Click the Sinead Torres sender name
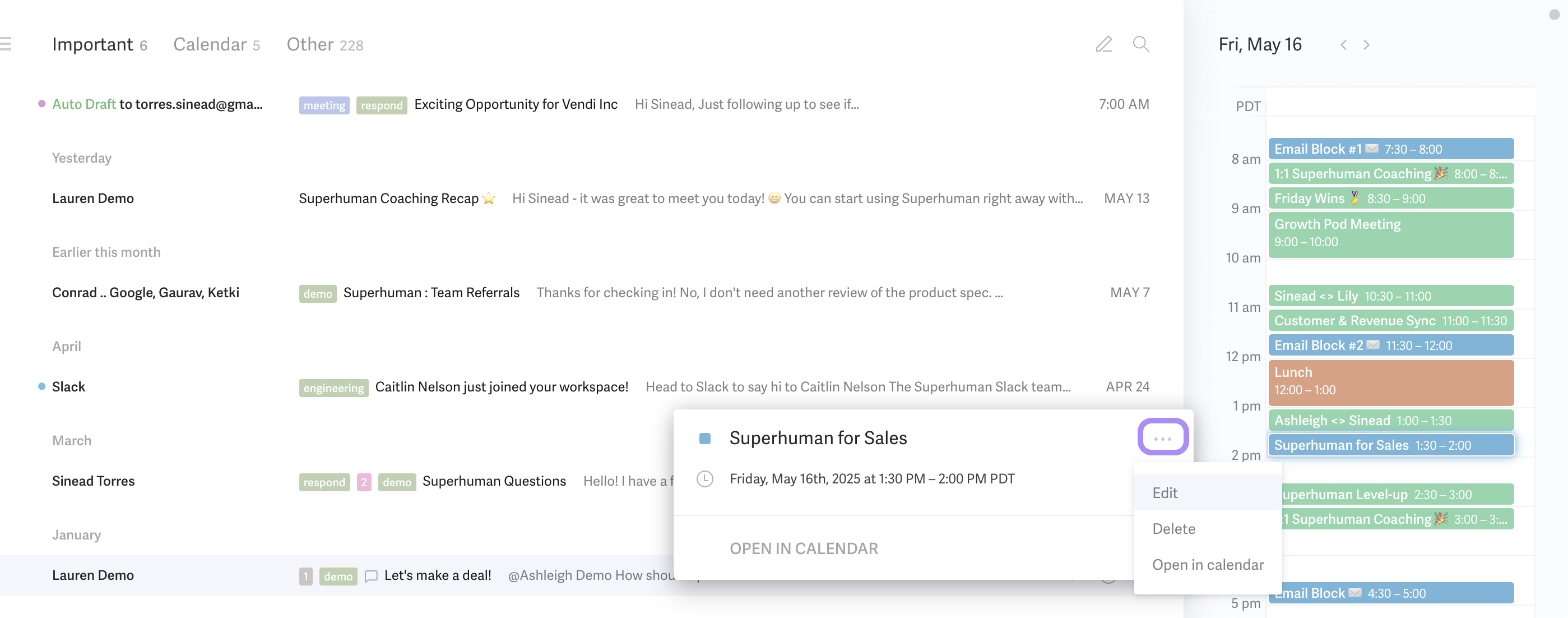This screenshot has height=618, width=1568. click(93, 481)
